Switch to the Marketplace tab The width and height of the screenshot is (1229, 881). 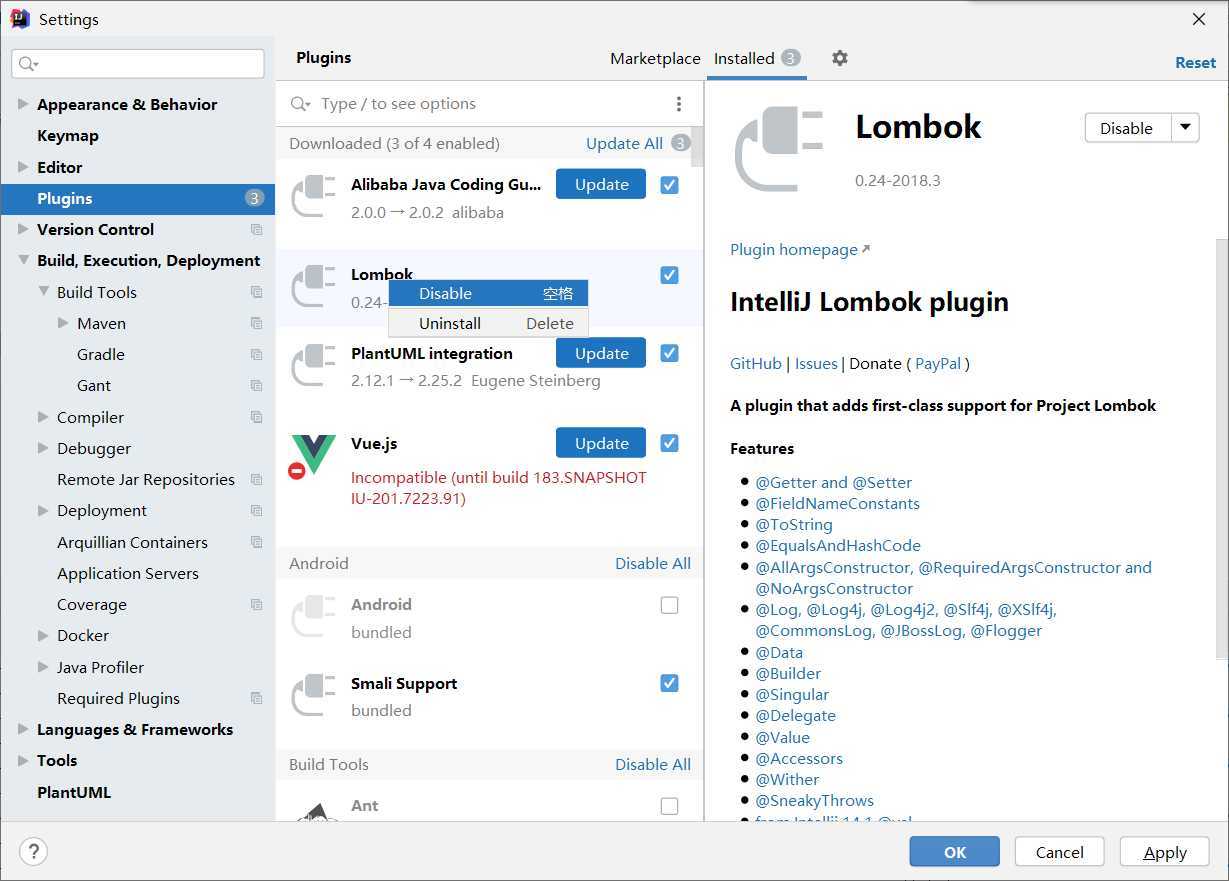coord(655,59)
